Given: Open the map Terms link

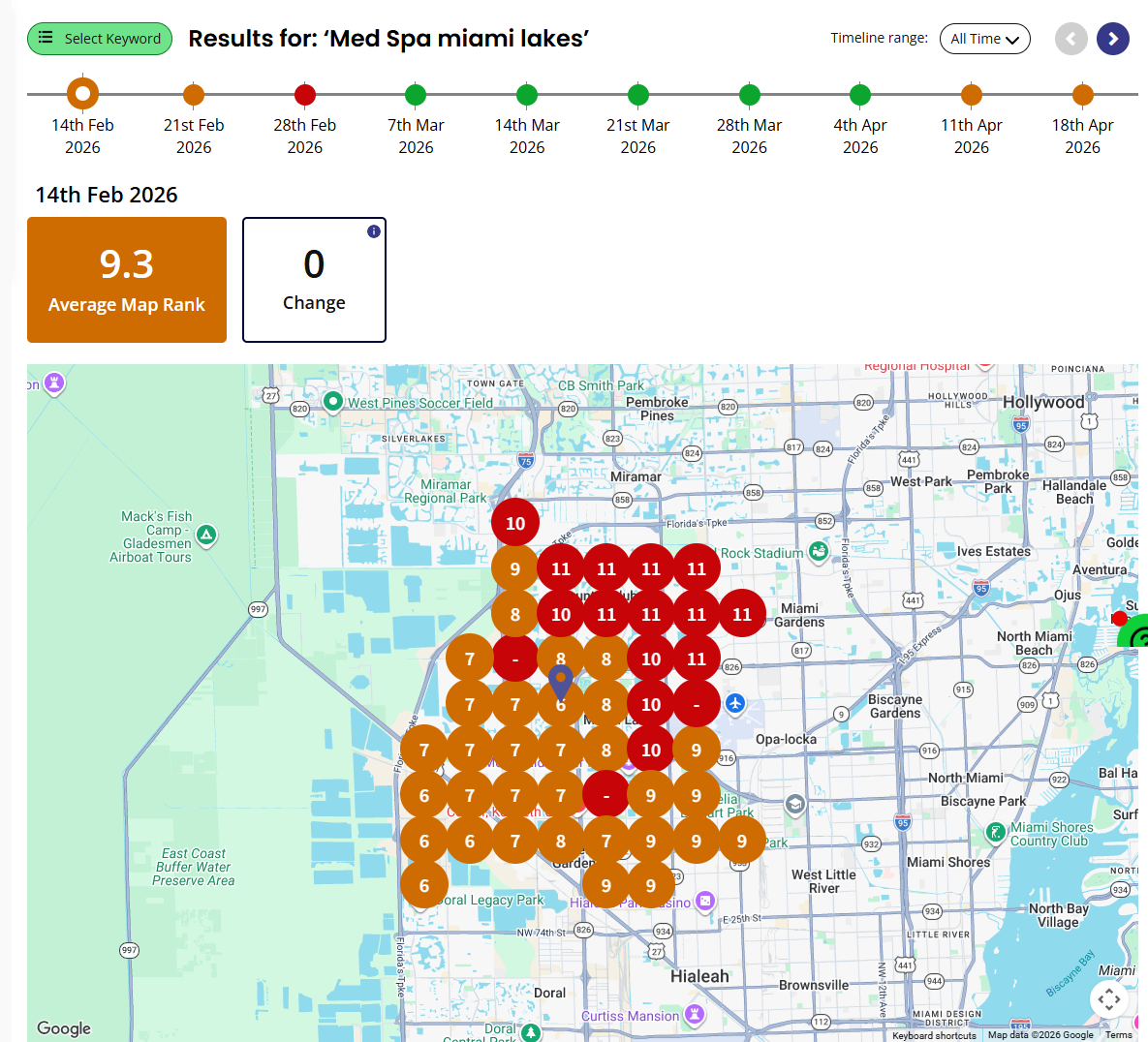Looking at the screenshot, I should pos(1118,1035).
